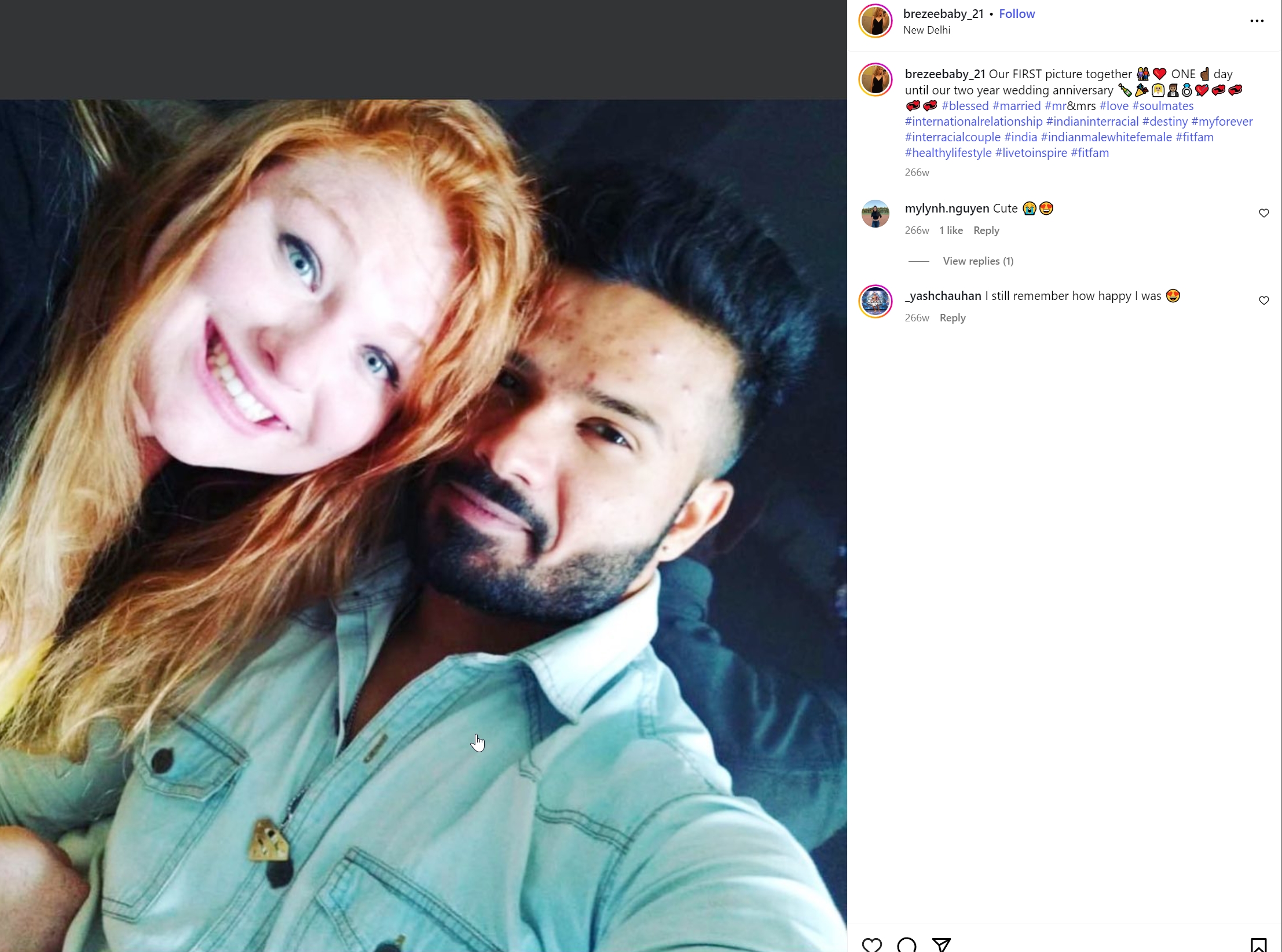Open the #healthylifestyle hashtag
This screenshot has height=952, width=1282.
tap(948, 153)
